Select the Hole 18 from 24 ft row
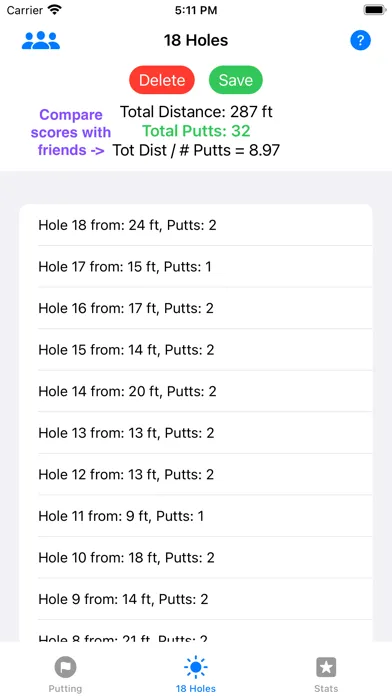The width and height of the screenshot is (392, 696). coord(196,225)
